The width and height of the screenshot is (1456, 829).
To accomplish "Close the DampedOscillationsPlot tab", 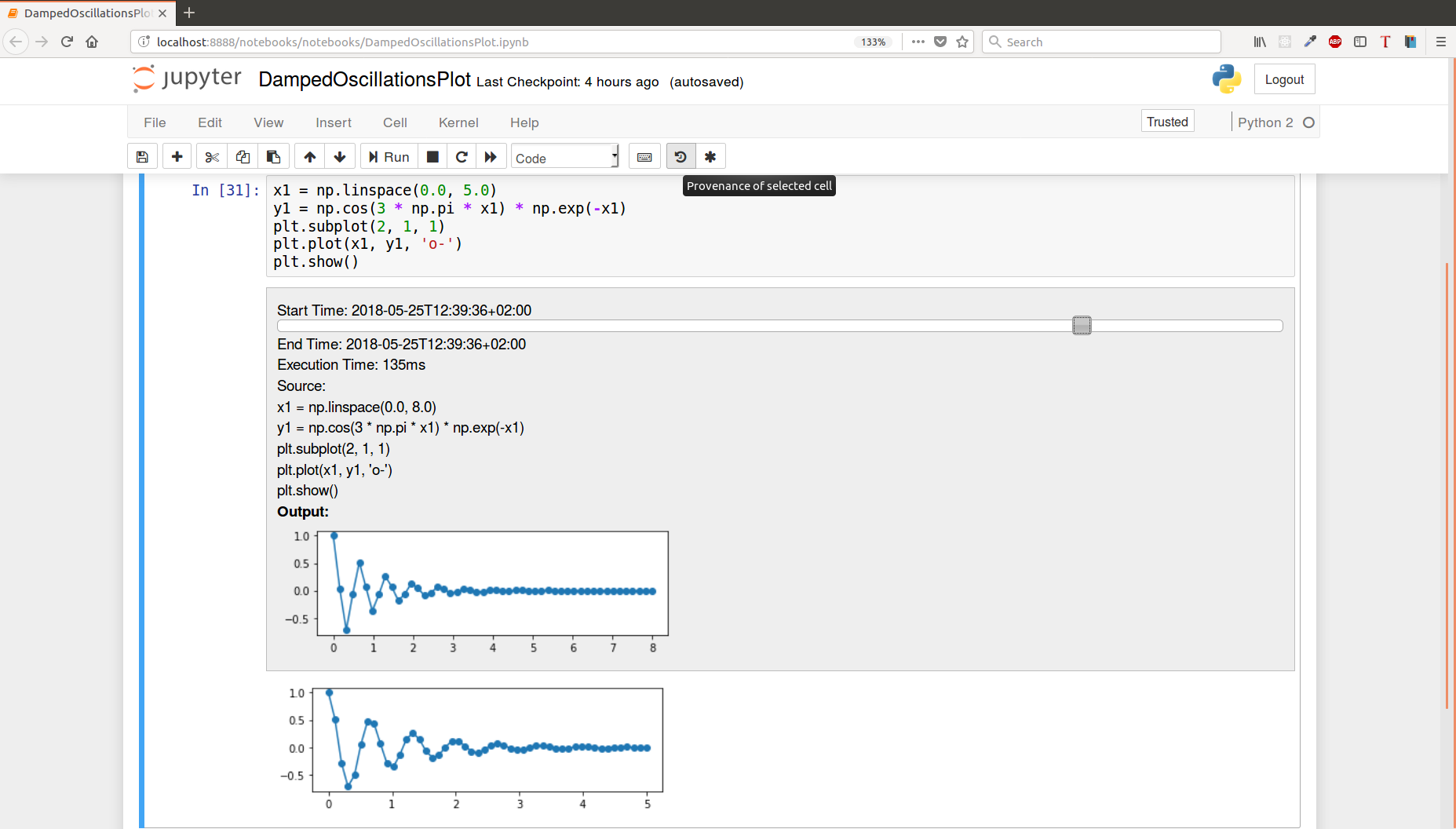I will (162, 13).
